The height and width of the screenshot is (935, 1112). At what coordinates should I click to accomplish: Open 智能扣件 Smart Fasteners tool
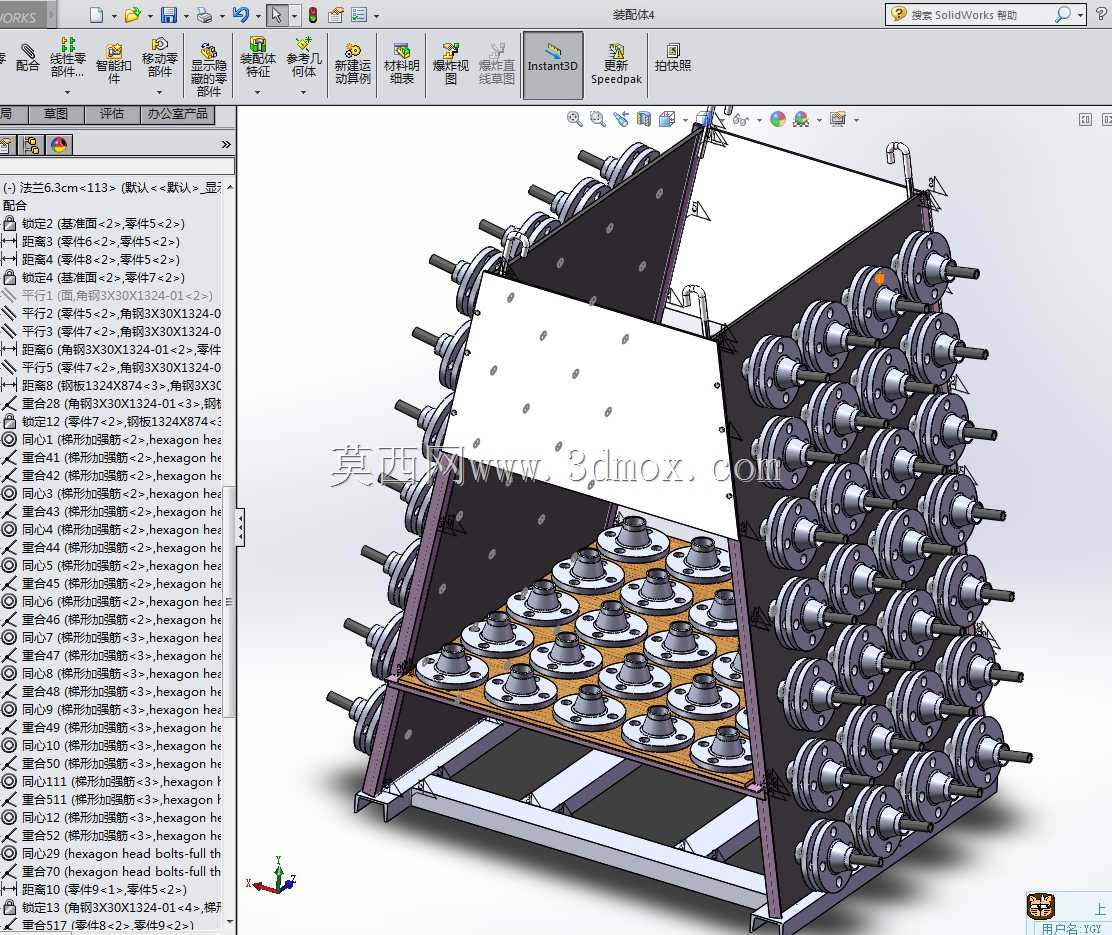(x=113, y=62)
